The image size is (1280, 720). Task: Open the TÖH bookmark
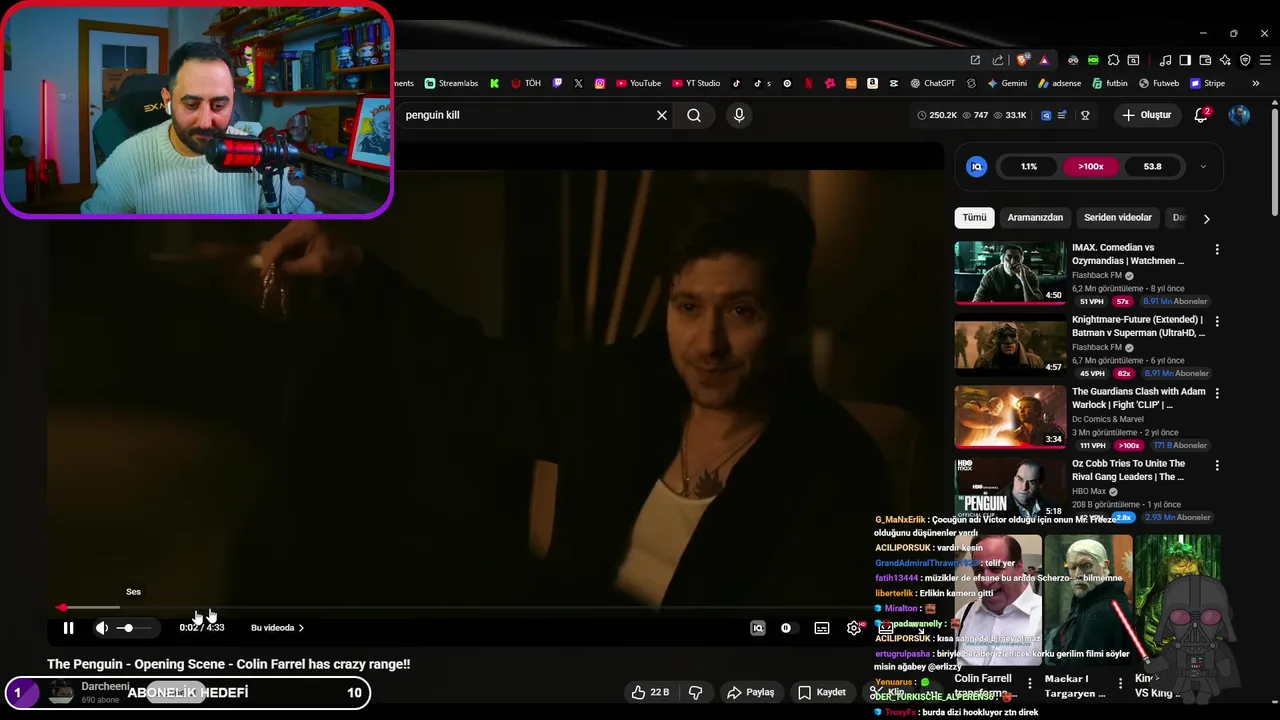coord(525,83)
